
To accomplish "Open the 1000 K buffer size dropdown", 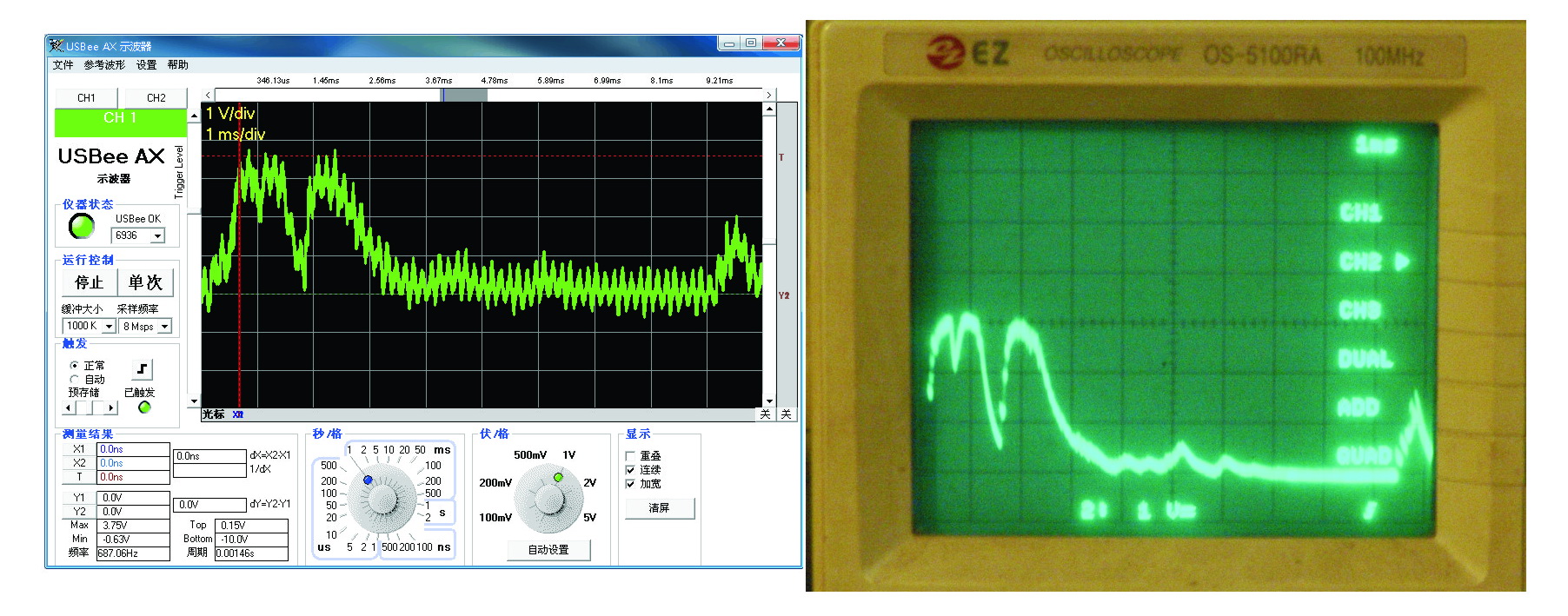I will coord(109,326).
